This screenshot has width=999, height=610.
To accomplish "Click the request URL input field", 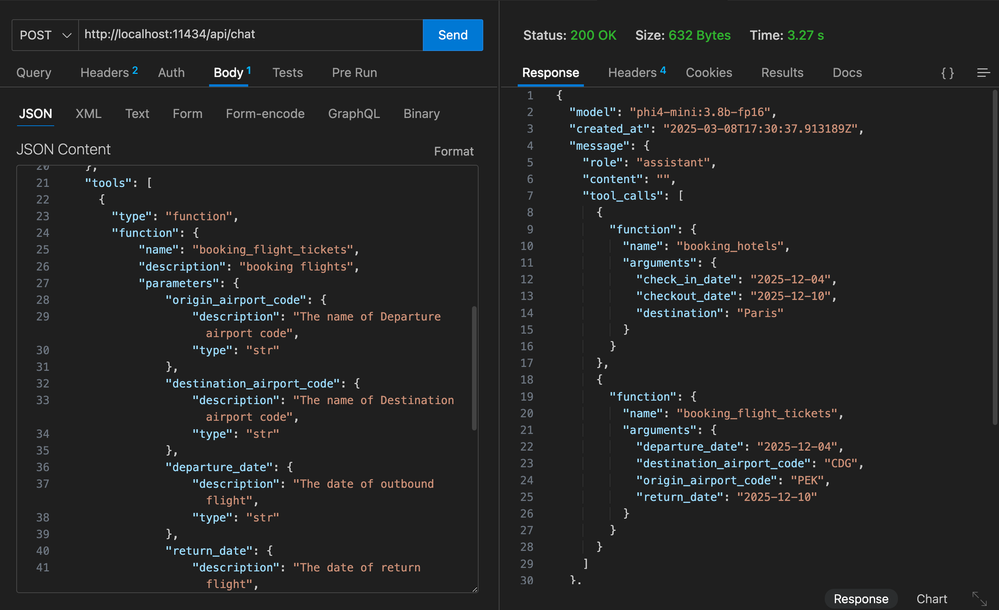I will 250,35.
